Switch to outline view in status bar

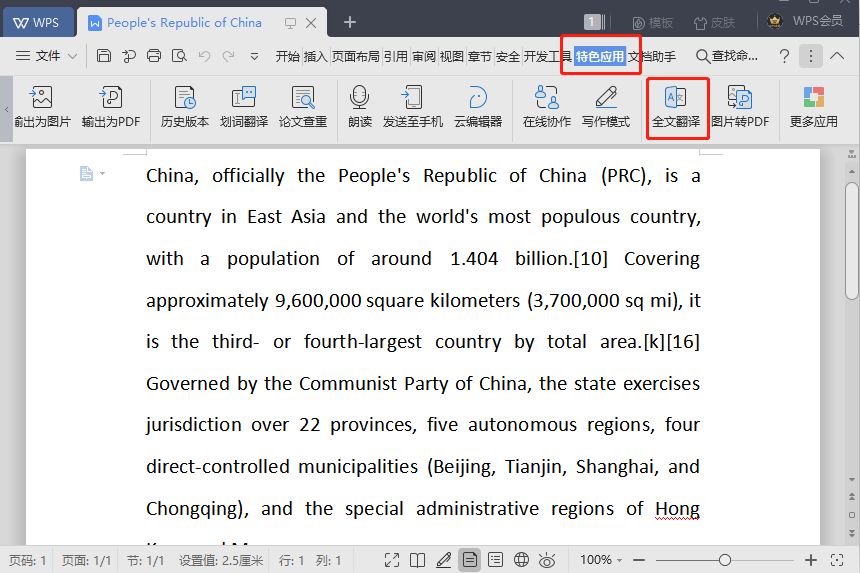tap(495, 560)
